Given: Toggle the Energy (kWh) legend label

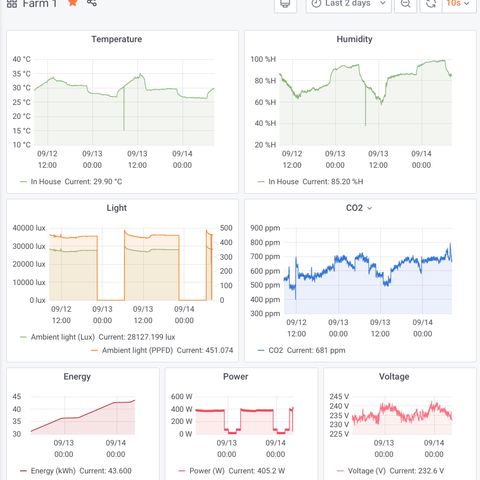Looking at the screenshot, I should (53, 471).
